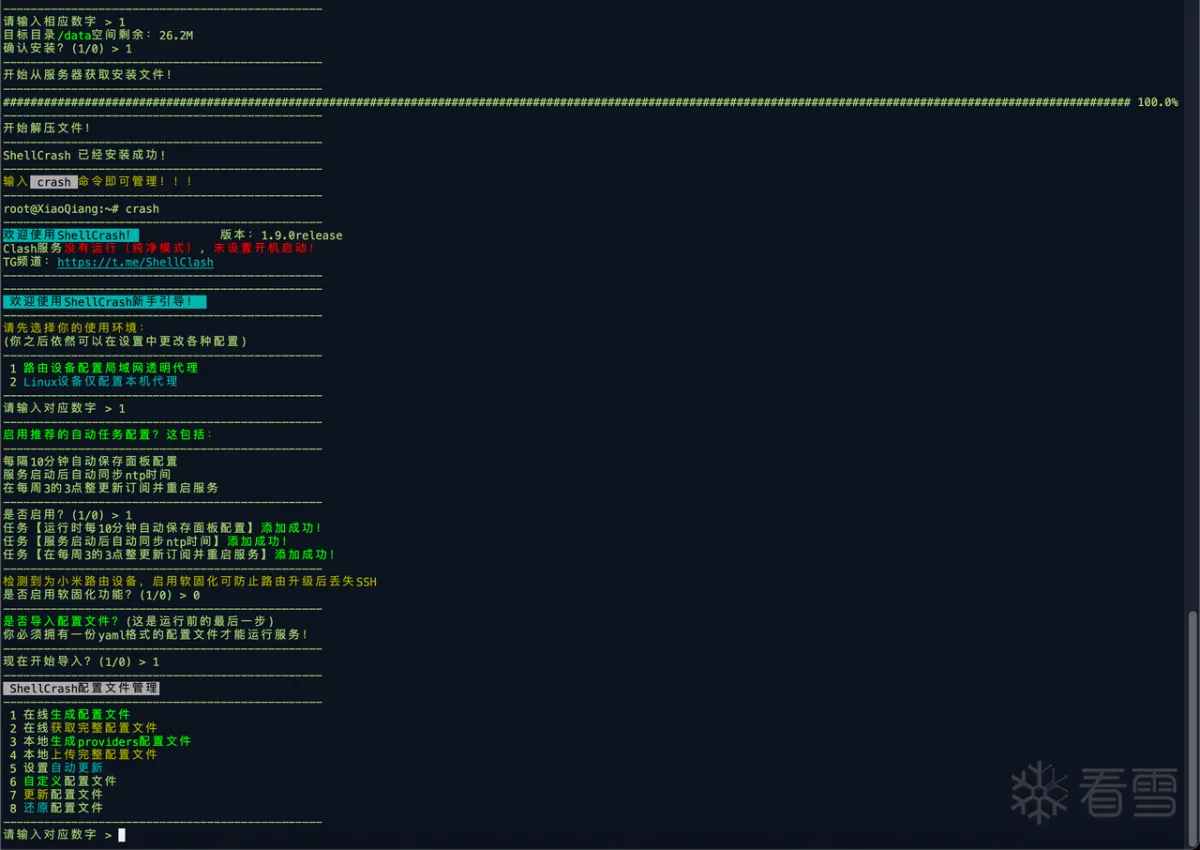Click the red status text 没有运行(纯净模式)
This screenshot has width=1200, height=850.
(x=129, y=248)
